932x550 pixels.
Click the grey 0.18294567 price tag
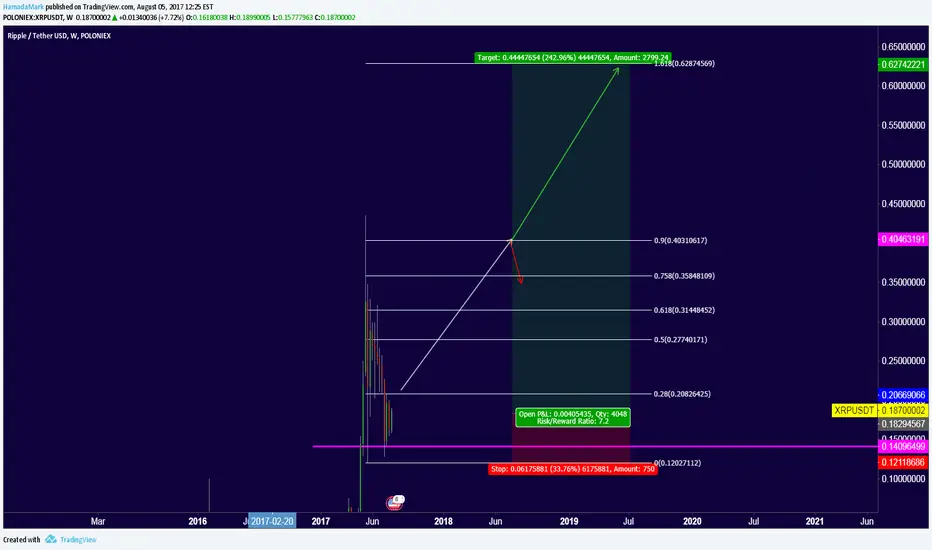pyautogui.click(x=903, y=424)
